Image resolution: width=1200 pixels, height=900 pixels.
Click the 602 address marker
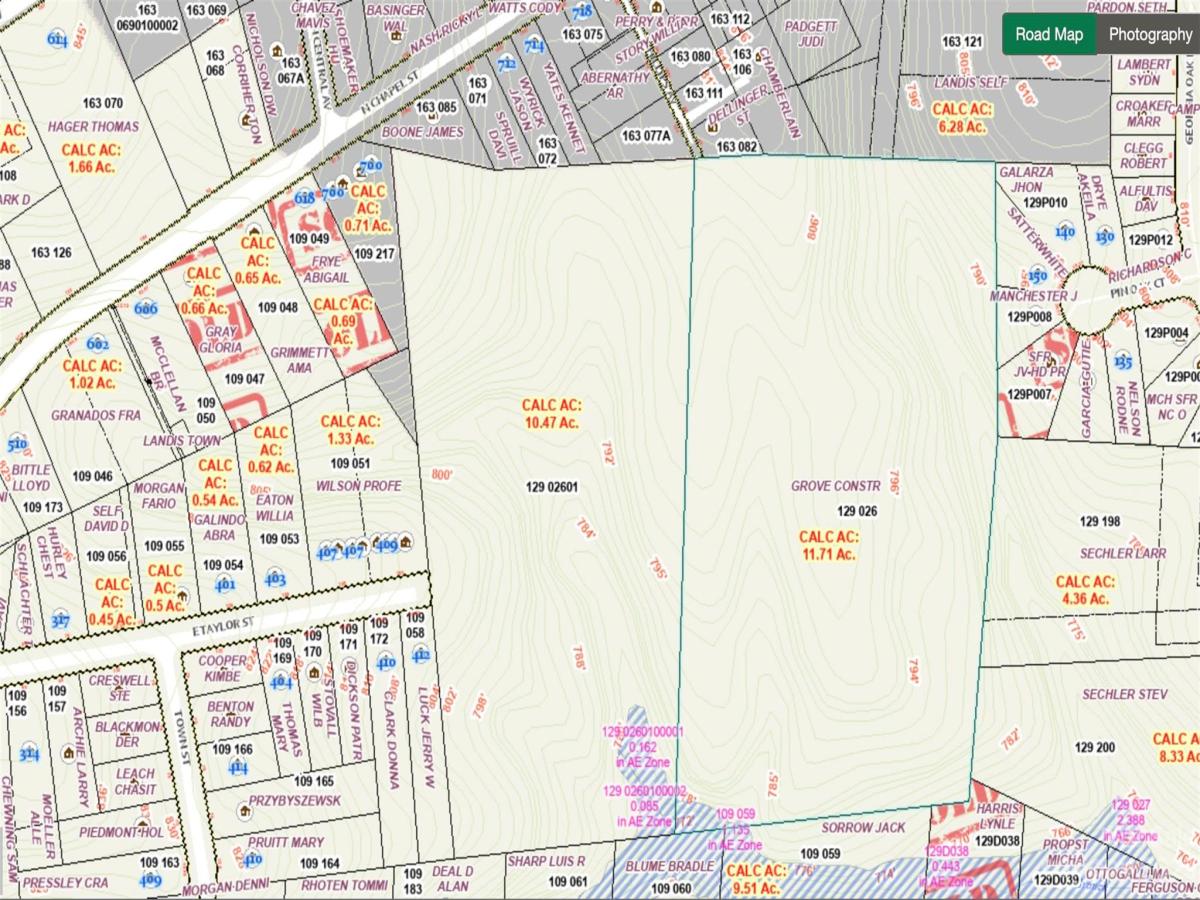point(98,344)
